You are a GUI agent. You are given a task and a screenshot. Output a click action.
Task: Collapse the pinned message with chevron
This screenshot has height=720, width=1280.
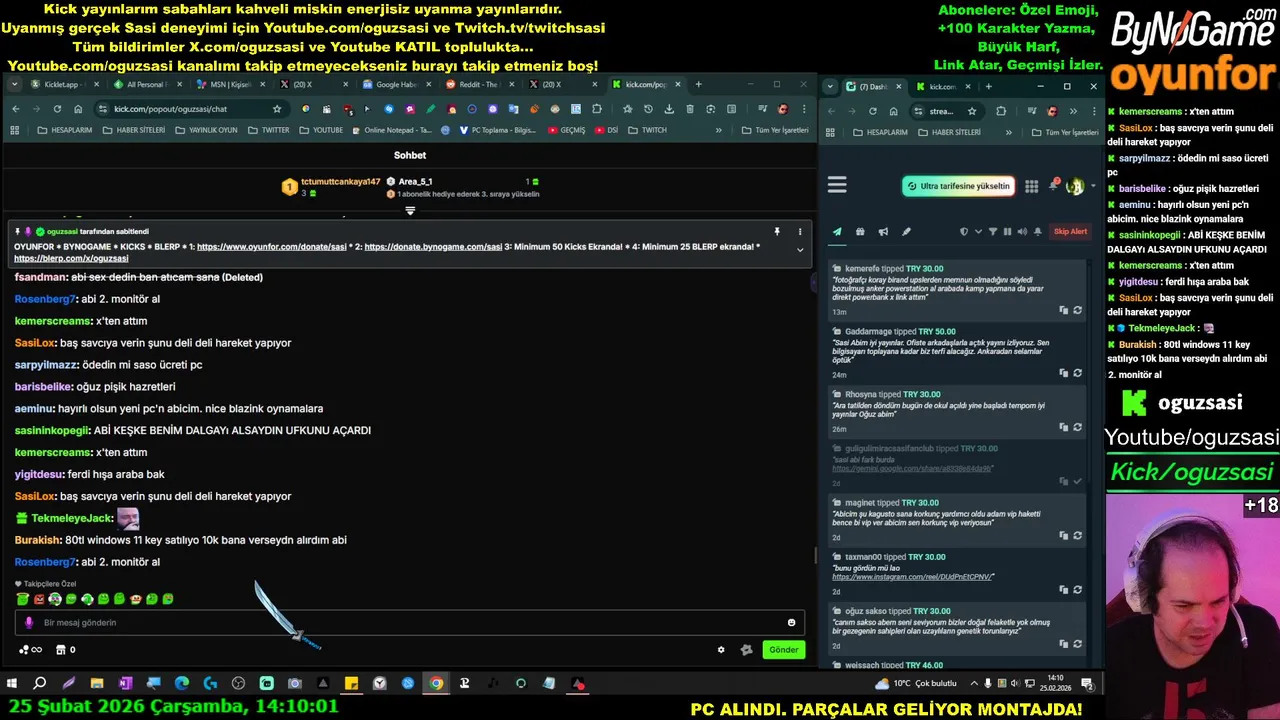click(799, 250)
